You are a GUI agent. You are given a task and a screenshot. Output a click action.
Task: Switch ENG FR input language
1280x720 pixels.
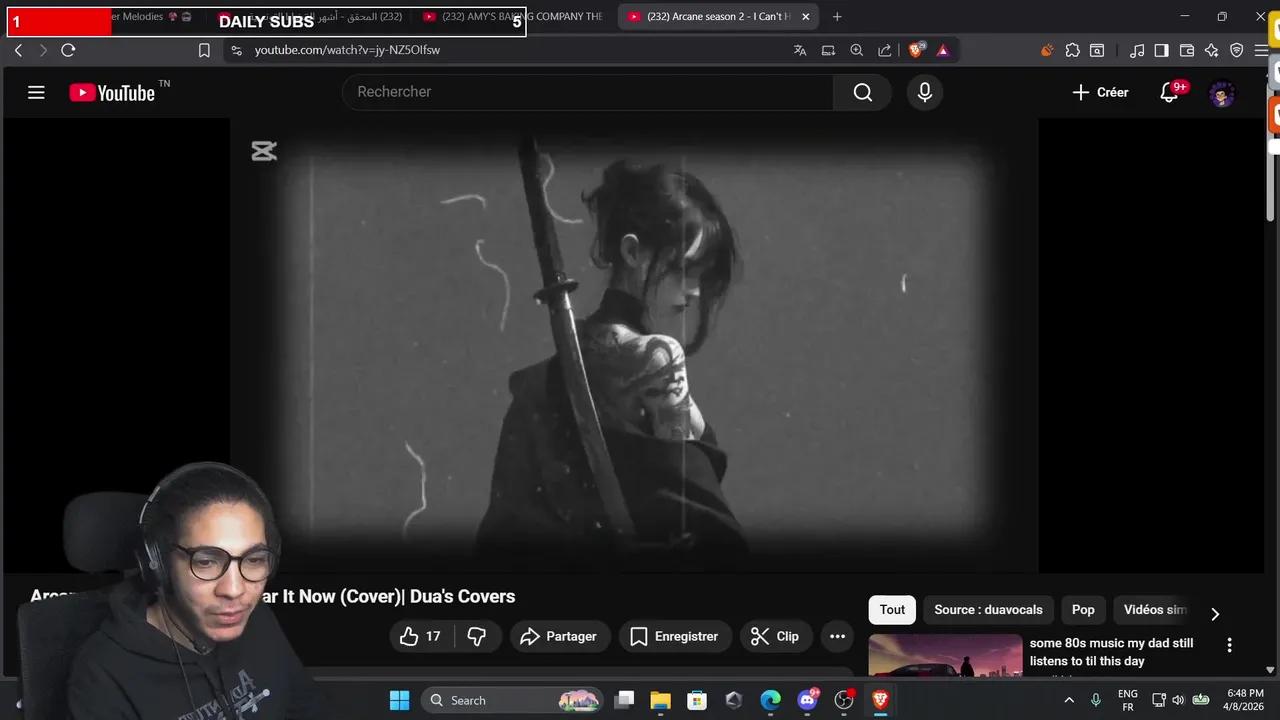point(1128,700)
